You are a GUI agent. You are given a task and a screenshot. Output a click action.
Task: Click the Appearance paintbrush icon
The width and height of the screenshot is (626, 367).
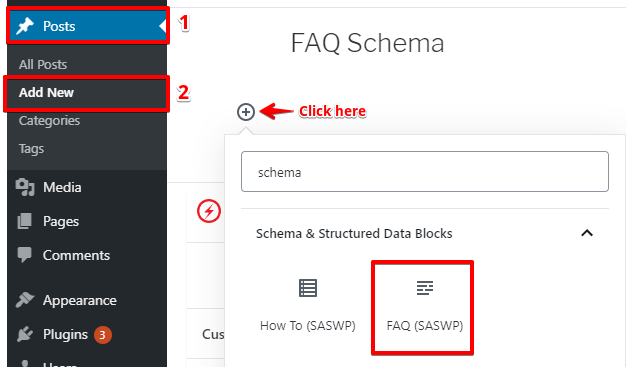pos(25,300)
